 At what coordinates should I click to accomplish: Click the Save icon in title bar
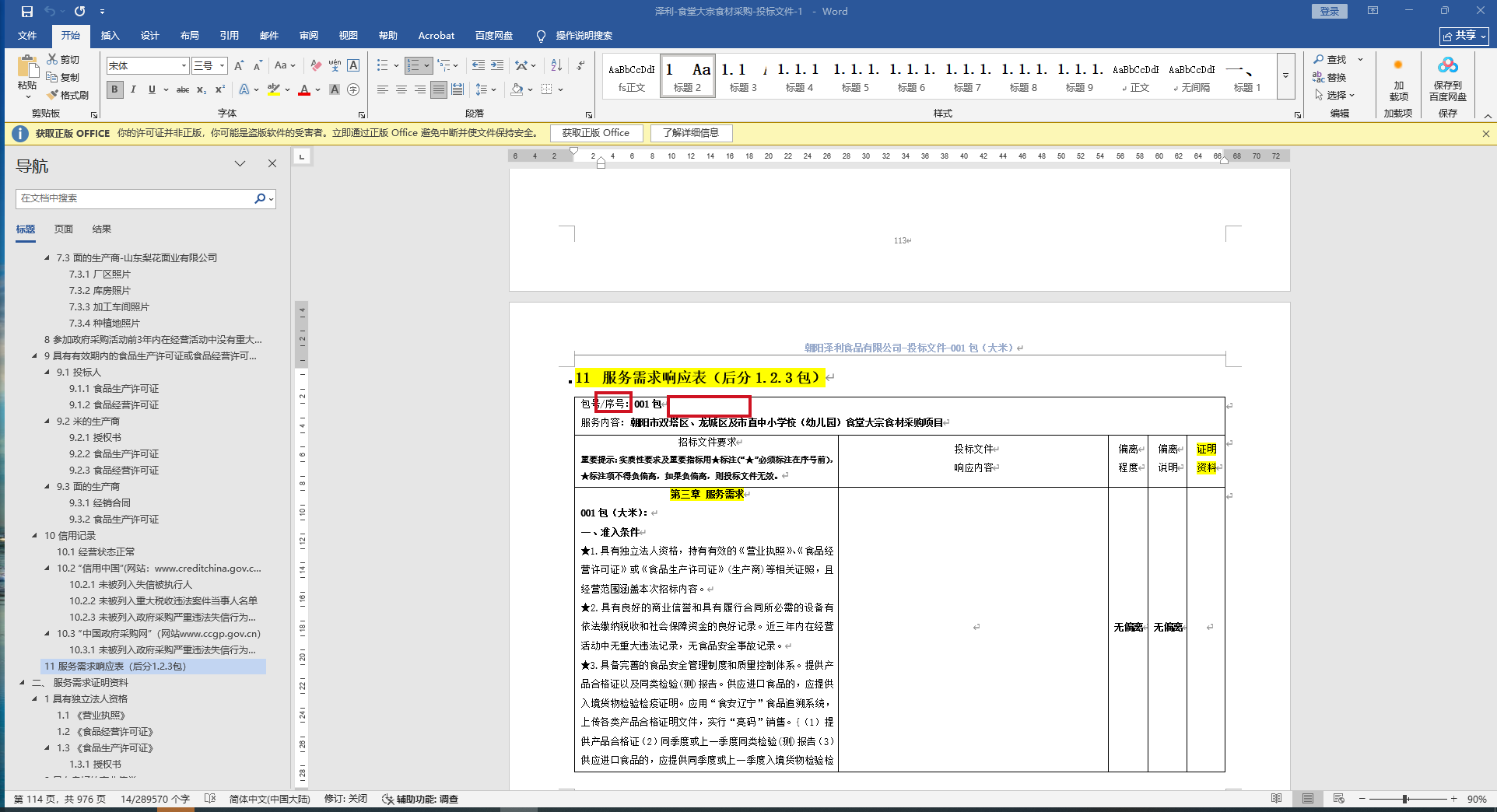[27, 12]
